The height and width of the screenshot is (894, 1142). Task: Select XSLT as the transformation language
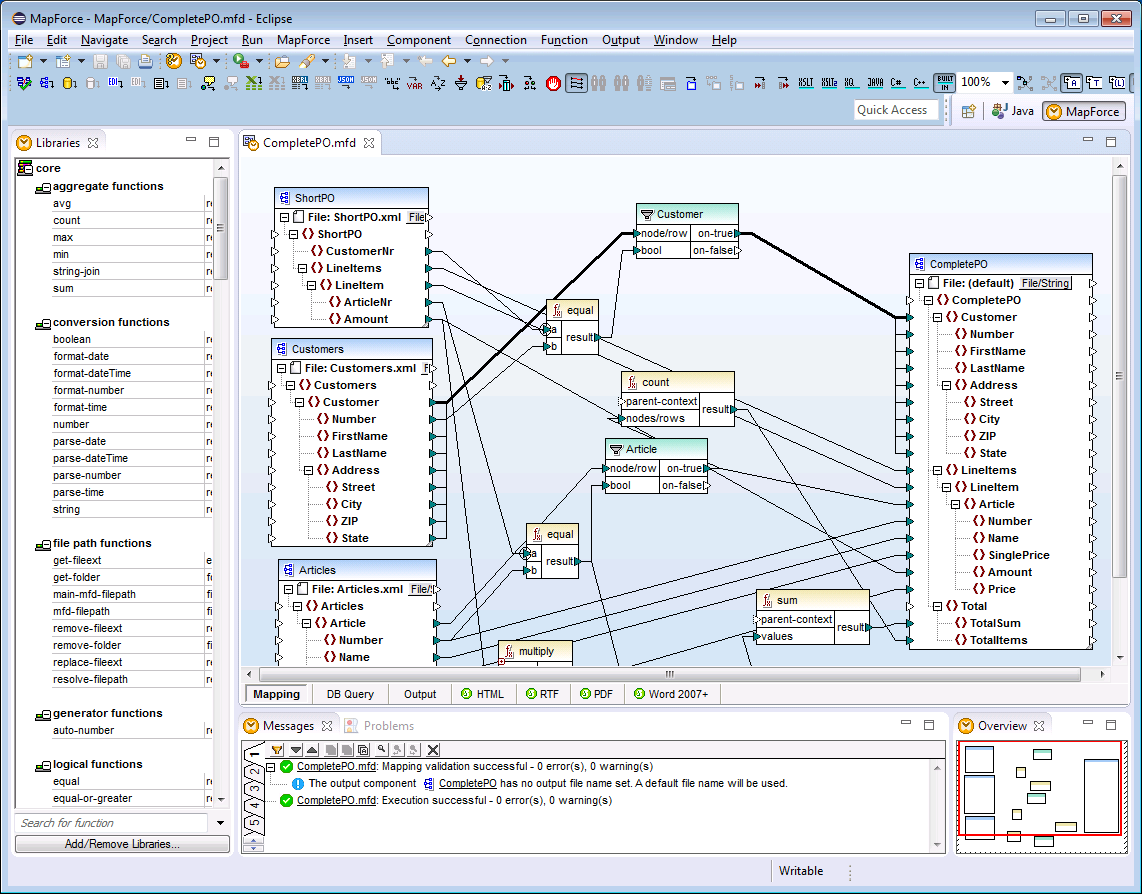tap(805, 83)
